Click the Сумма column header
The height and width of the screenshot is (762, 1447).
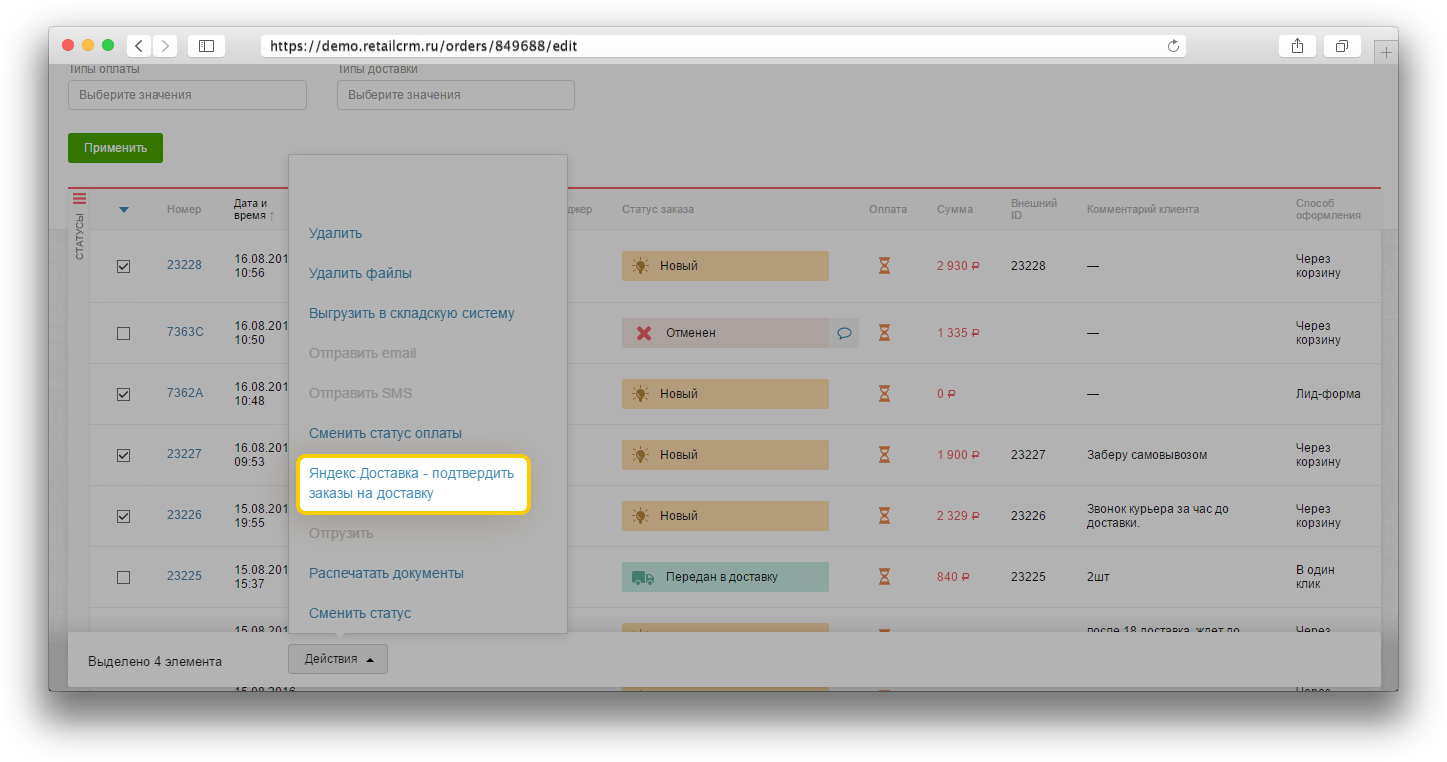tap(955, 209)
